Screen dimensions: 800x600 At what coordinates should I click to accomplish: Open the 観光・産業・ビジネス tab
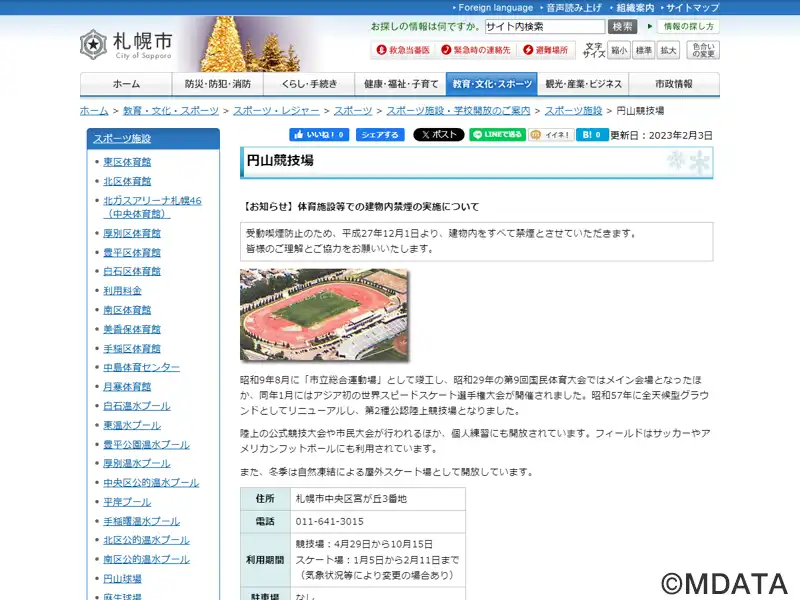point(584,84)
